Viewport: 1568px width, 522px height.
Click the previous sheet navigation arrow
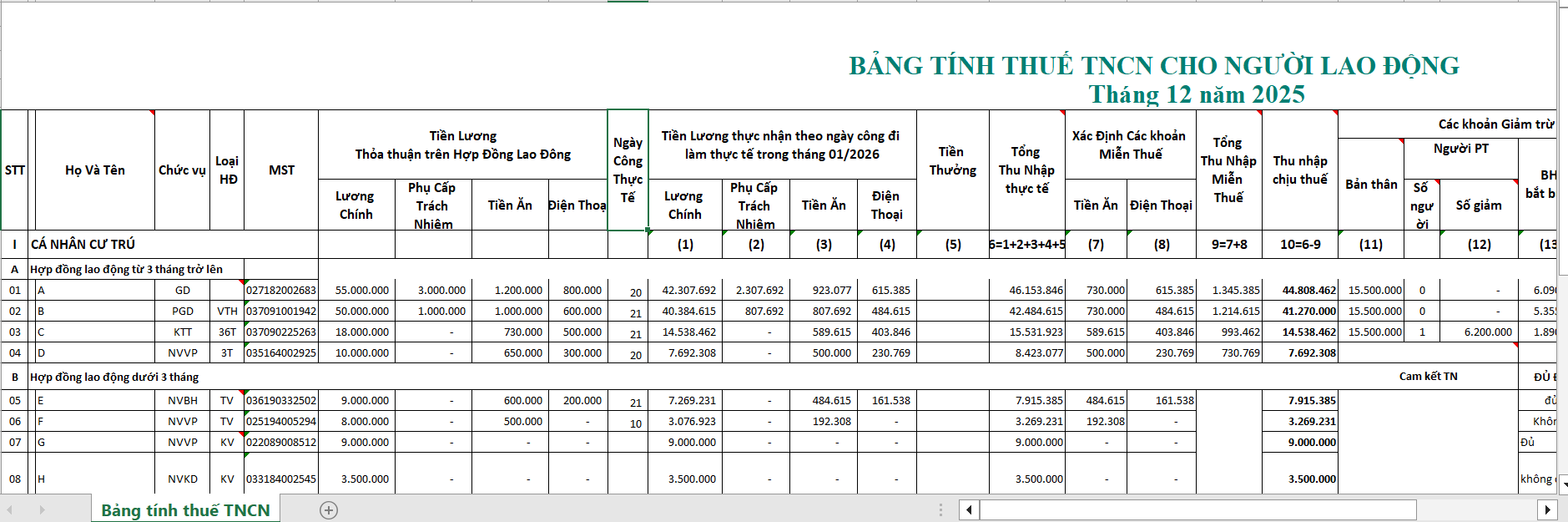pos(10,509)
